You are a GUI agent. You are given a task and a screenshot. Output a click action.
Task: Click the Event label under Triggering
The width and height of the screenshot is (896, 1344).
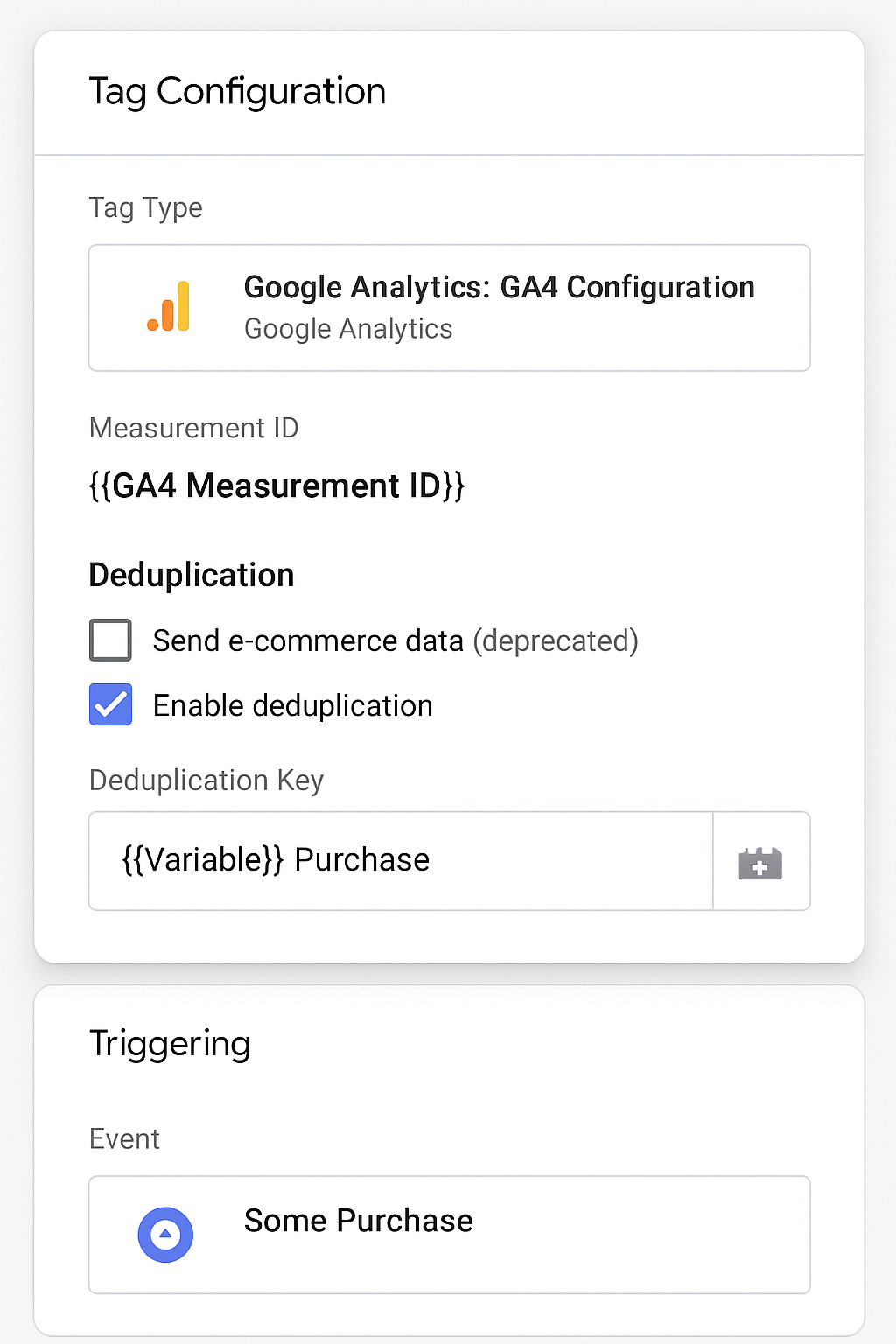[124, 1139]
